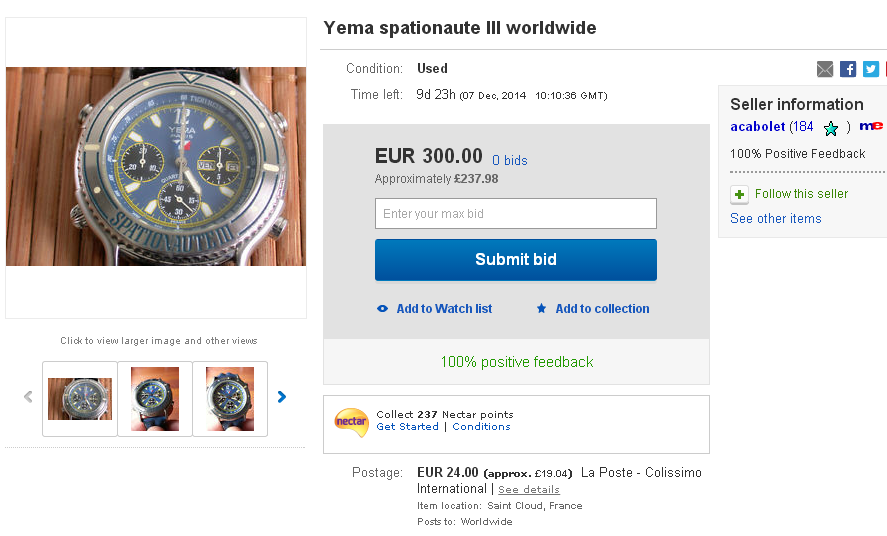This screenshot has height=536, width=887.
Task: Click the max bid input field
Action: click(x=516, y=214)
